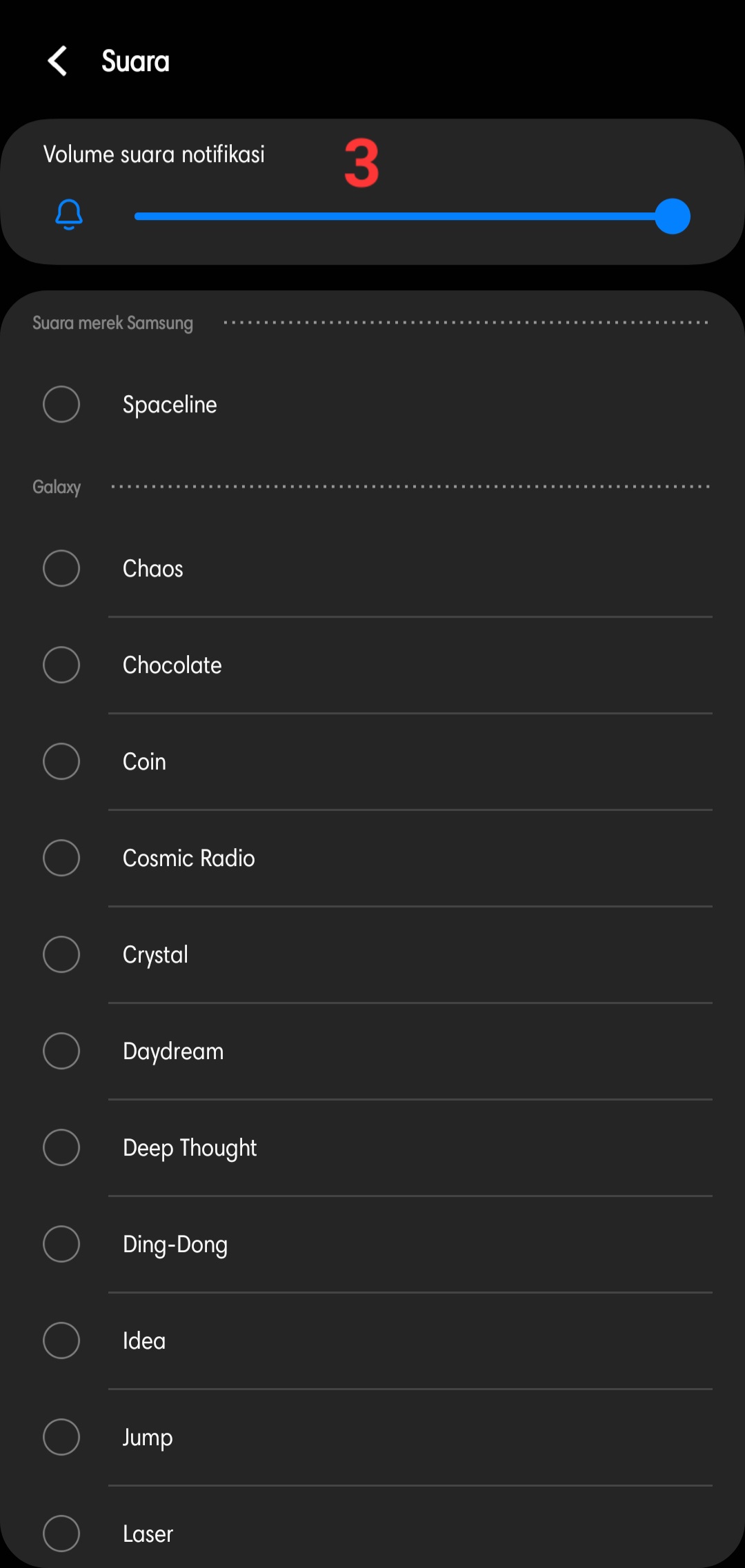The height and width of the screenshot is (1568, 745).
Task: Tap the Deep Thought sound label
Action: click(190, 1148)
